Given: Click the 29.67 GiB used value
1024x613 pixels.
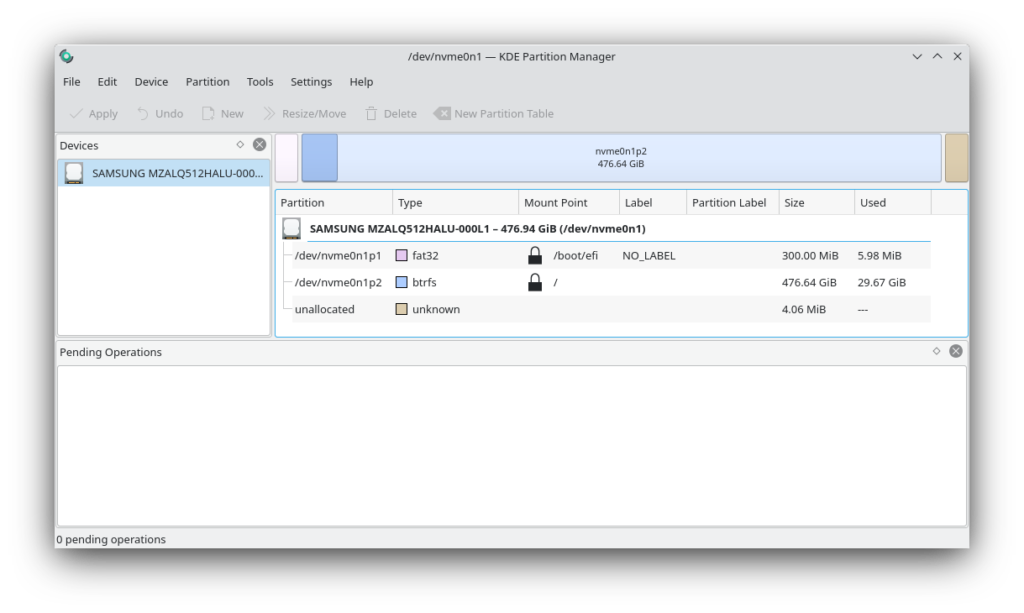Looking at the screenshot, I should point(882,283).
